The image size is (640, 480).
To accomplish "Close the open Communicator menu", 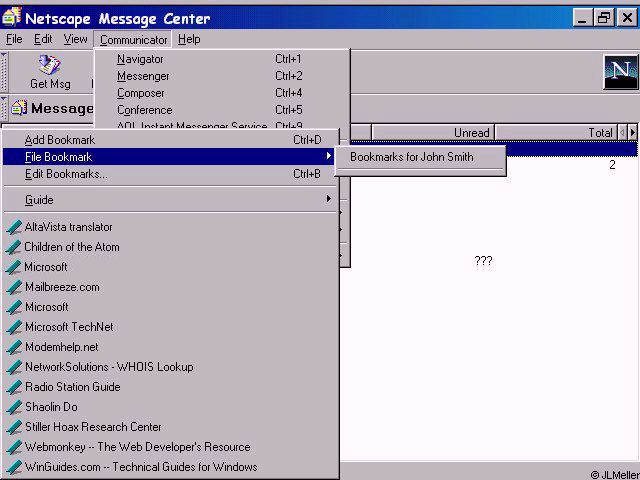I will 133,40.
